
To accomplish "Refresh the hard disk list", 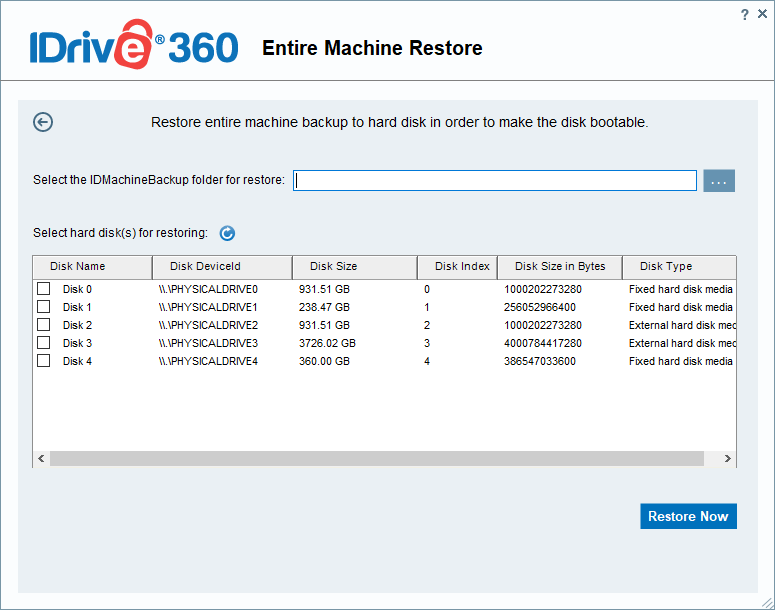I will (x=227, y=233).
